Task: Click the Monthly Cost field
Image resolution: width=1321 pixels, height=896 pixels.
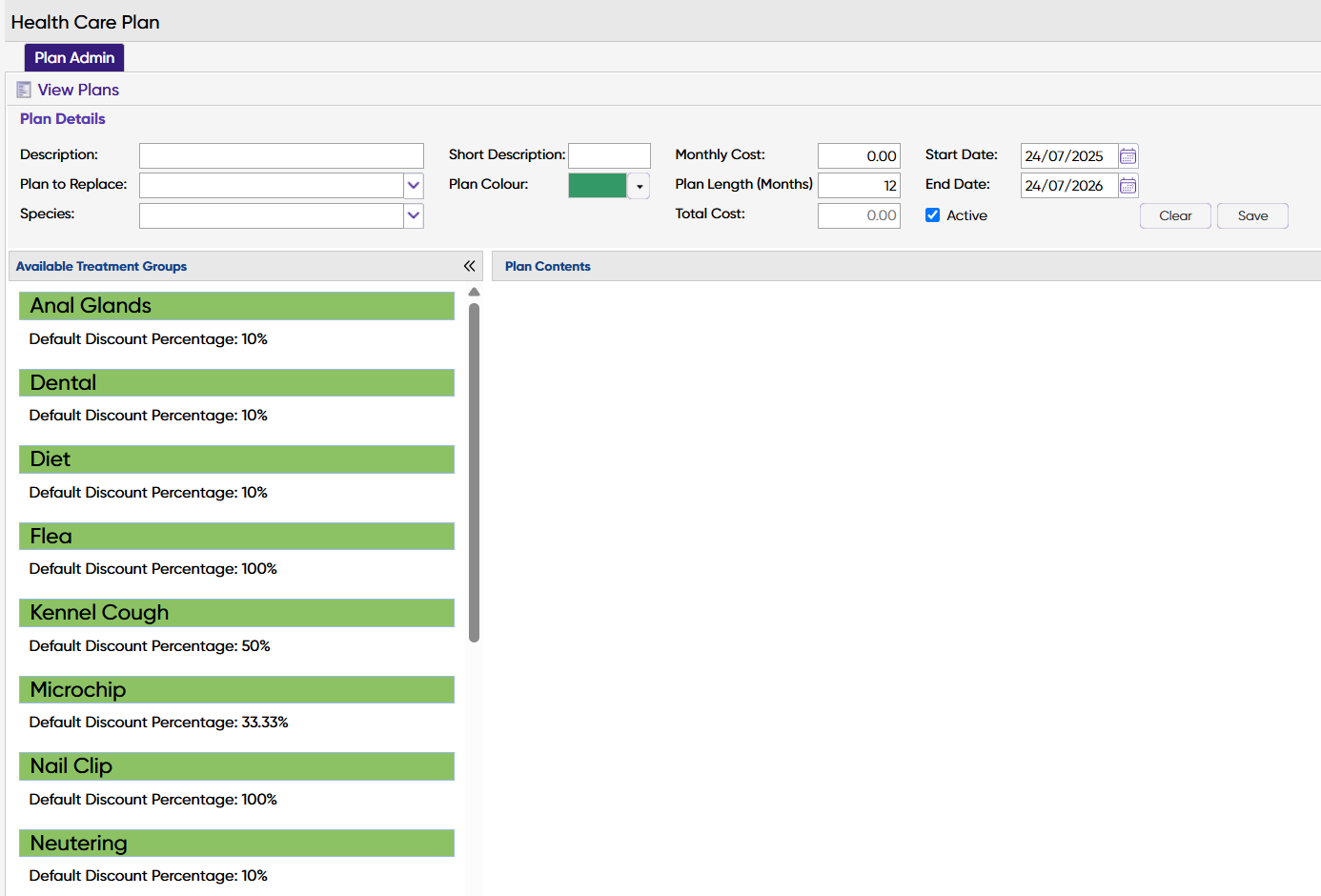Action: pyautogui.click(x=859, y=155)
